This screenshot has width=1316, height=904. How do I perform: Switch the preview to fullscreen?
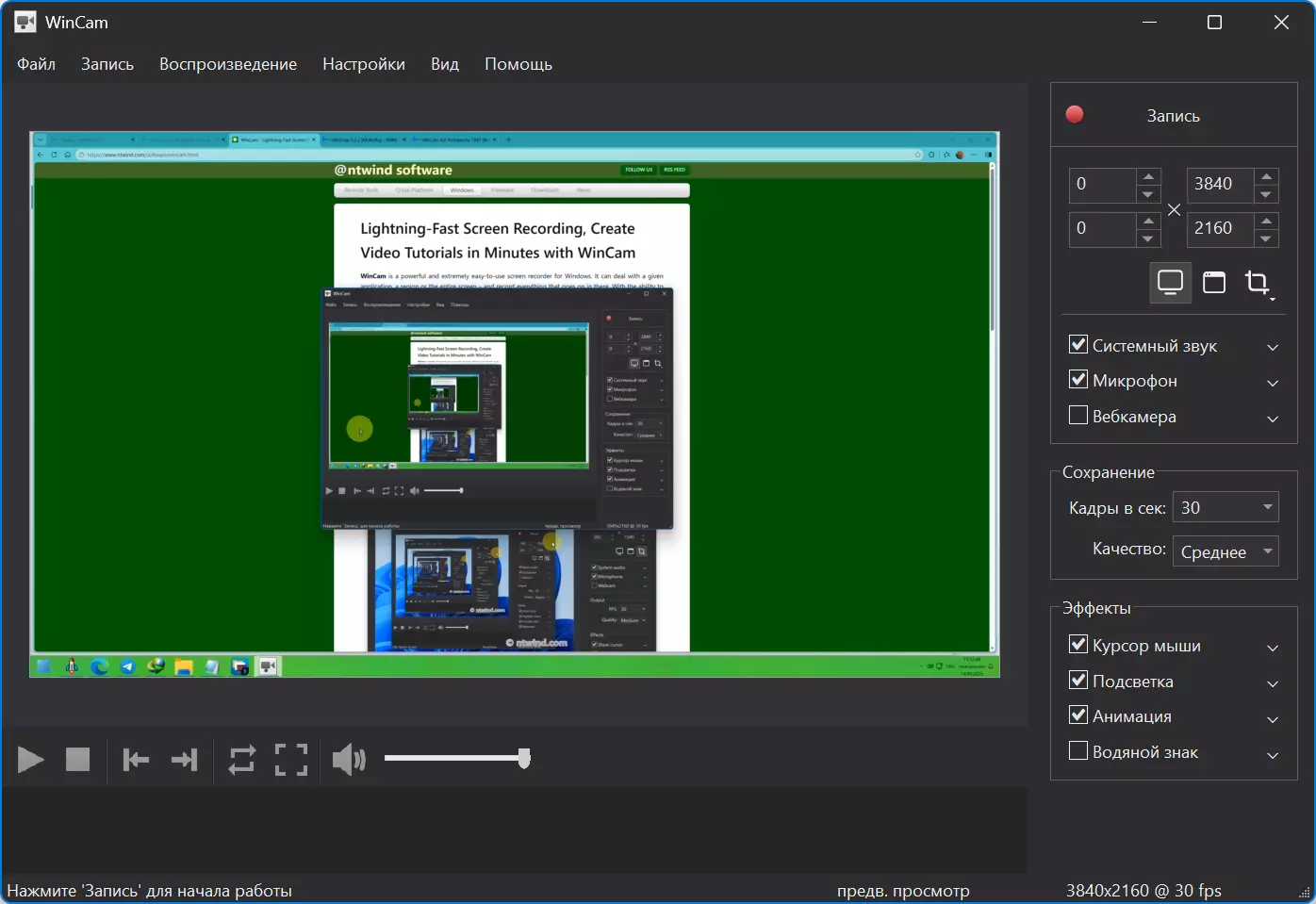tap(291, 759)
